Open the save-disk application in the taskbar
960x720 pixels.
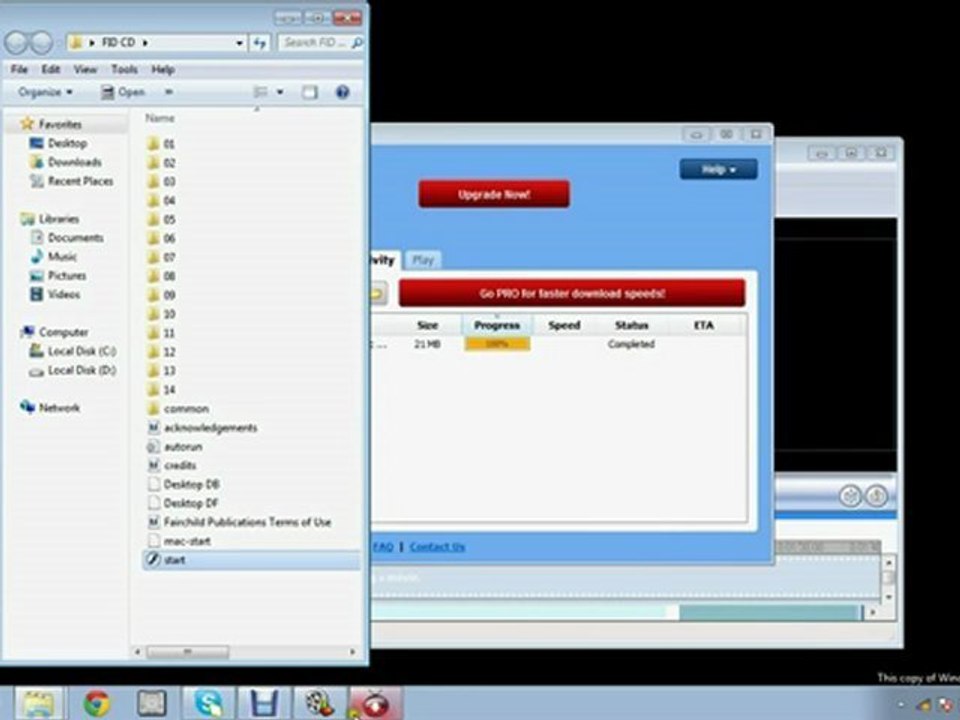pyautogui.click(x=263, y=703)
